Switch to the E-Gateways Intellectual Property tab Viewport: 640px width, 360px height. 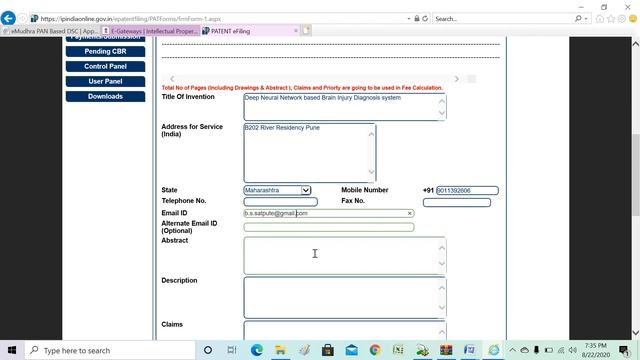click(150, 31)
